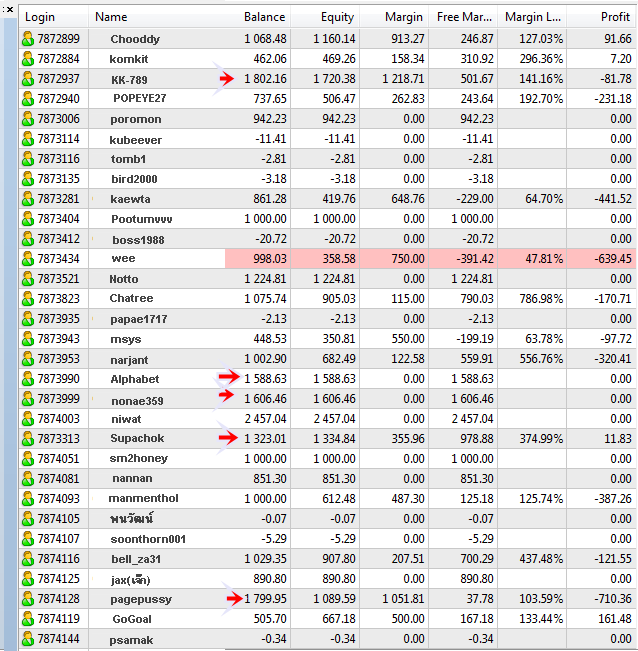Click wee's profit value -639.45
This screenshot has width=638, height=651.
(x=613, y=259)
